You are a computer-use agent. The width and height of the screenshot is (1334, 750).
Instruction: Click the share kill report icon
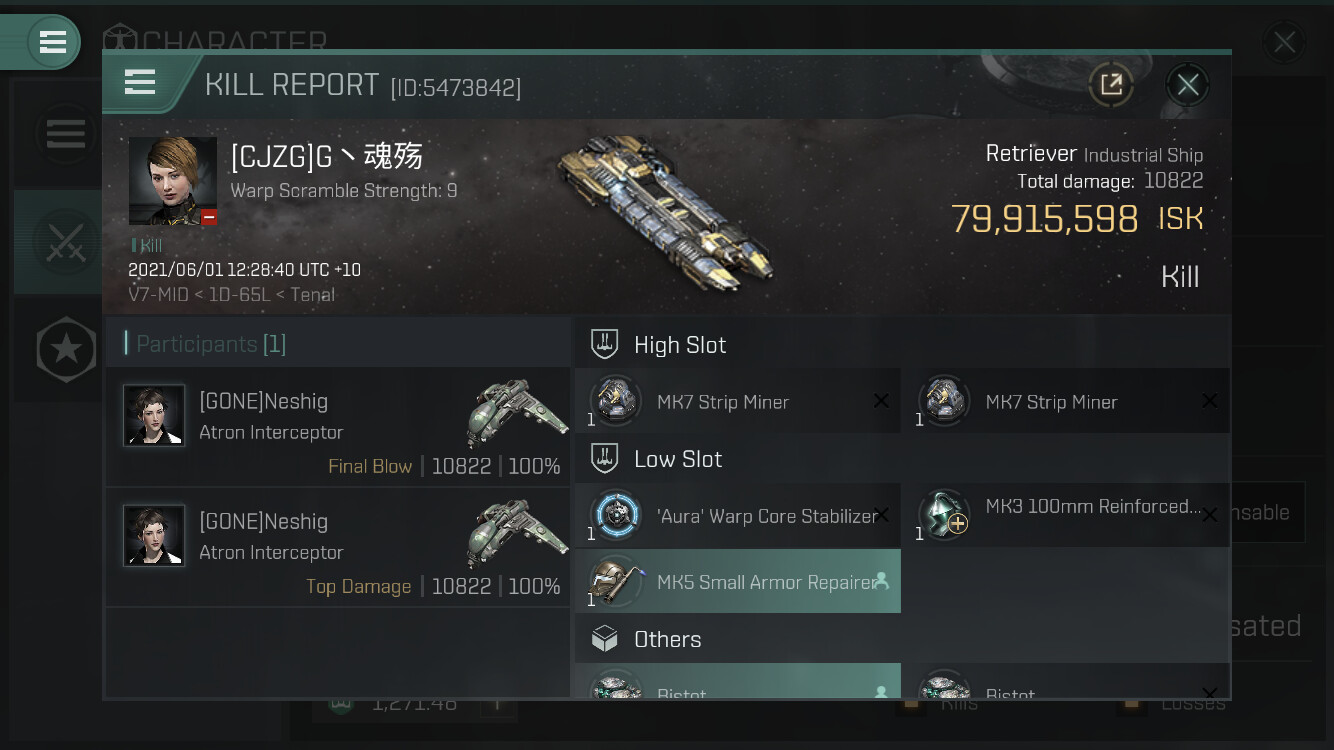click(1111, 85)
